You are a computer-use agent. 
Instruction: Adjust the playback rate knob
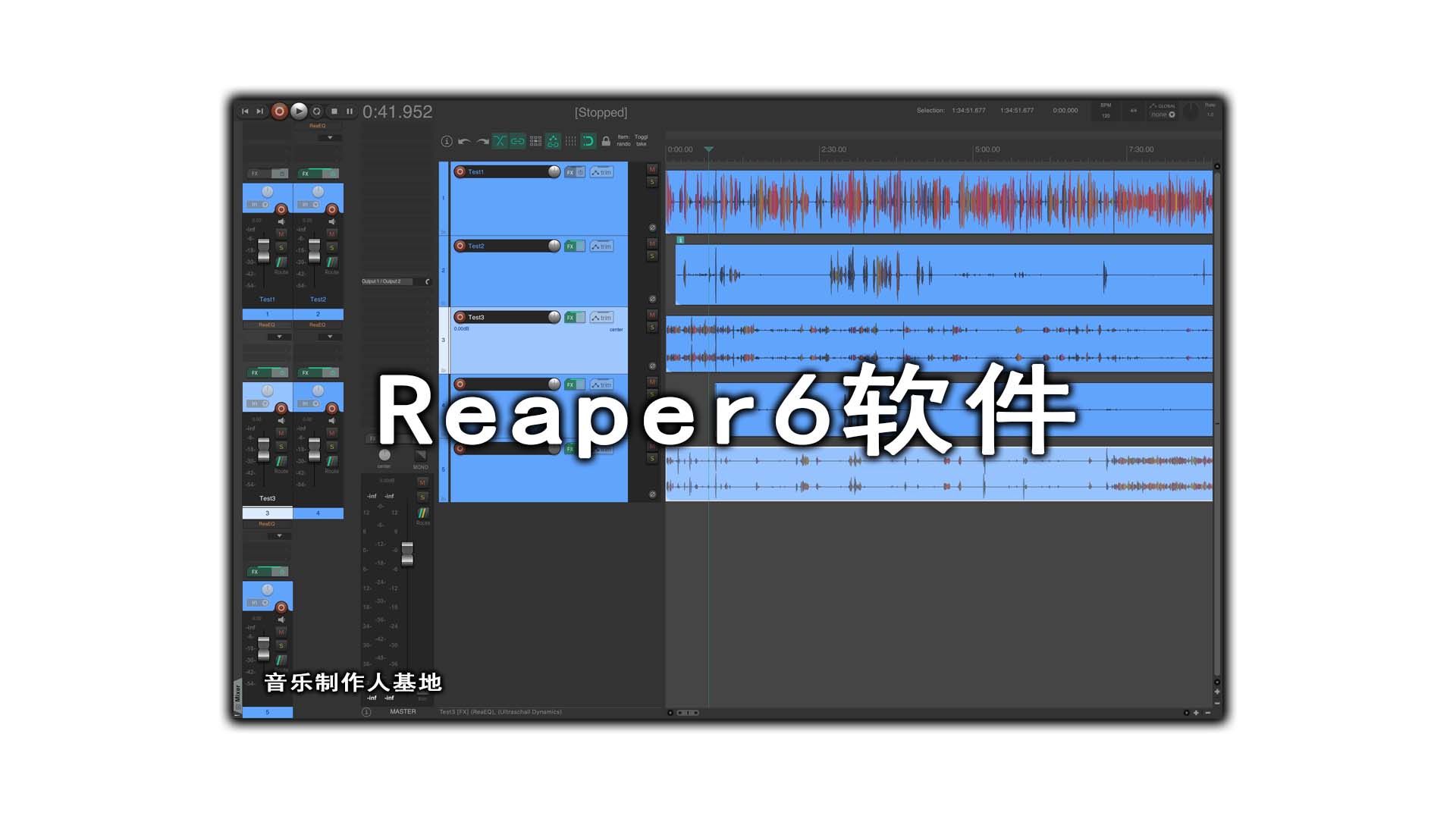click(x=1191, y=111)
